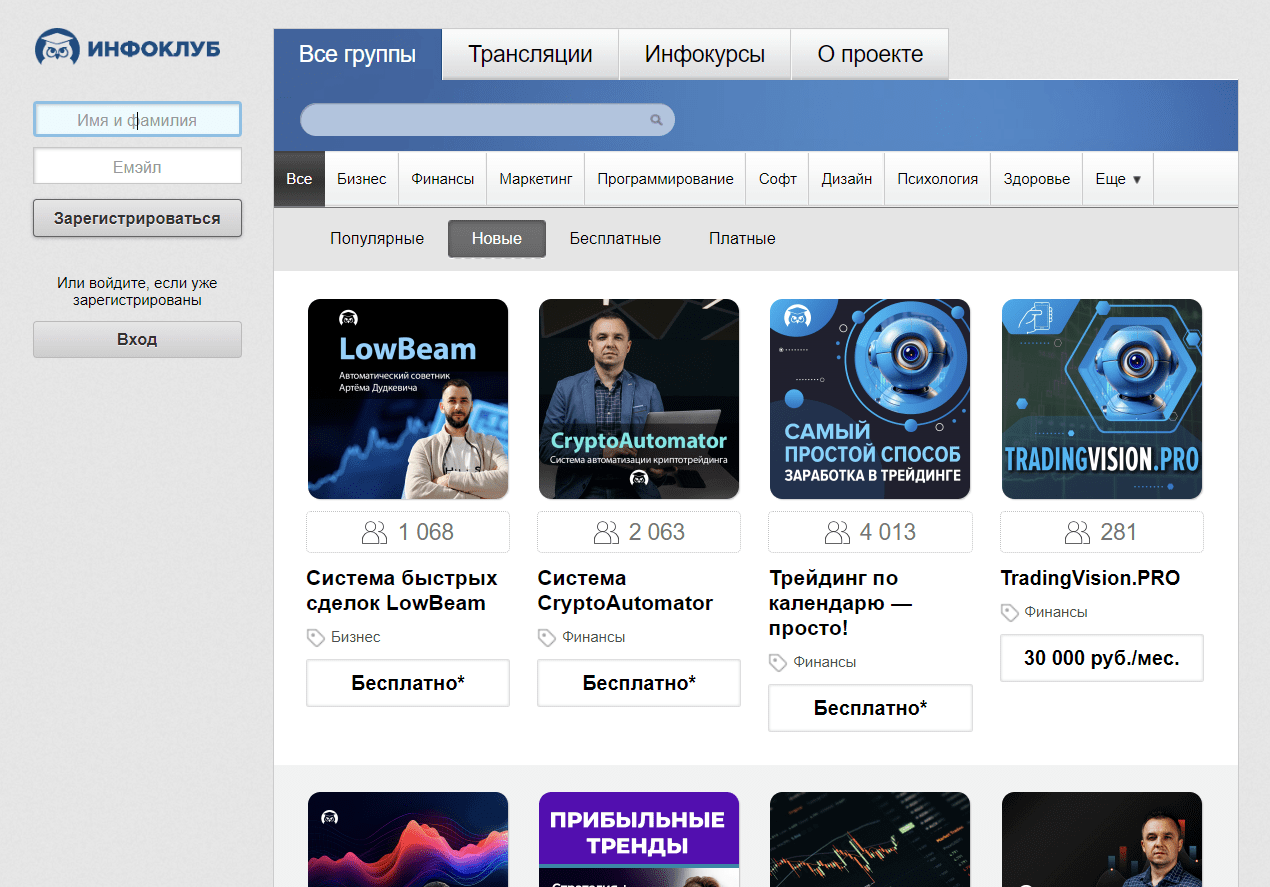Filter by Платные groups

(742, 238)
